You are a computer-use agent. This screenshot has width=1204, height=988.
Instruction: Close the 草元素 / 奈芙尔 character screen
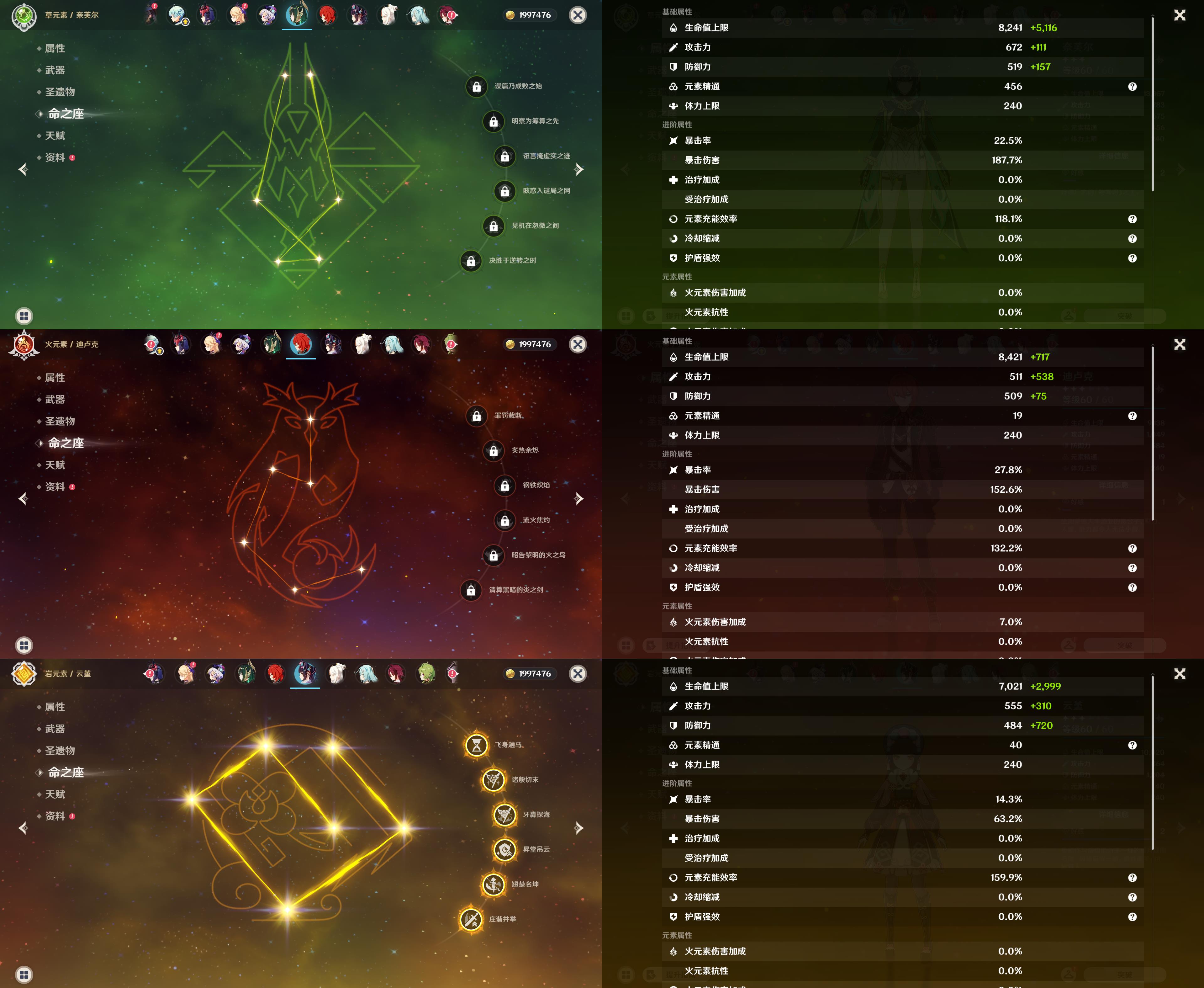(x=578, y=15)
